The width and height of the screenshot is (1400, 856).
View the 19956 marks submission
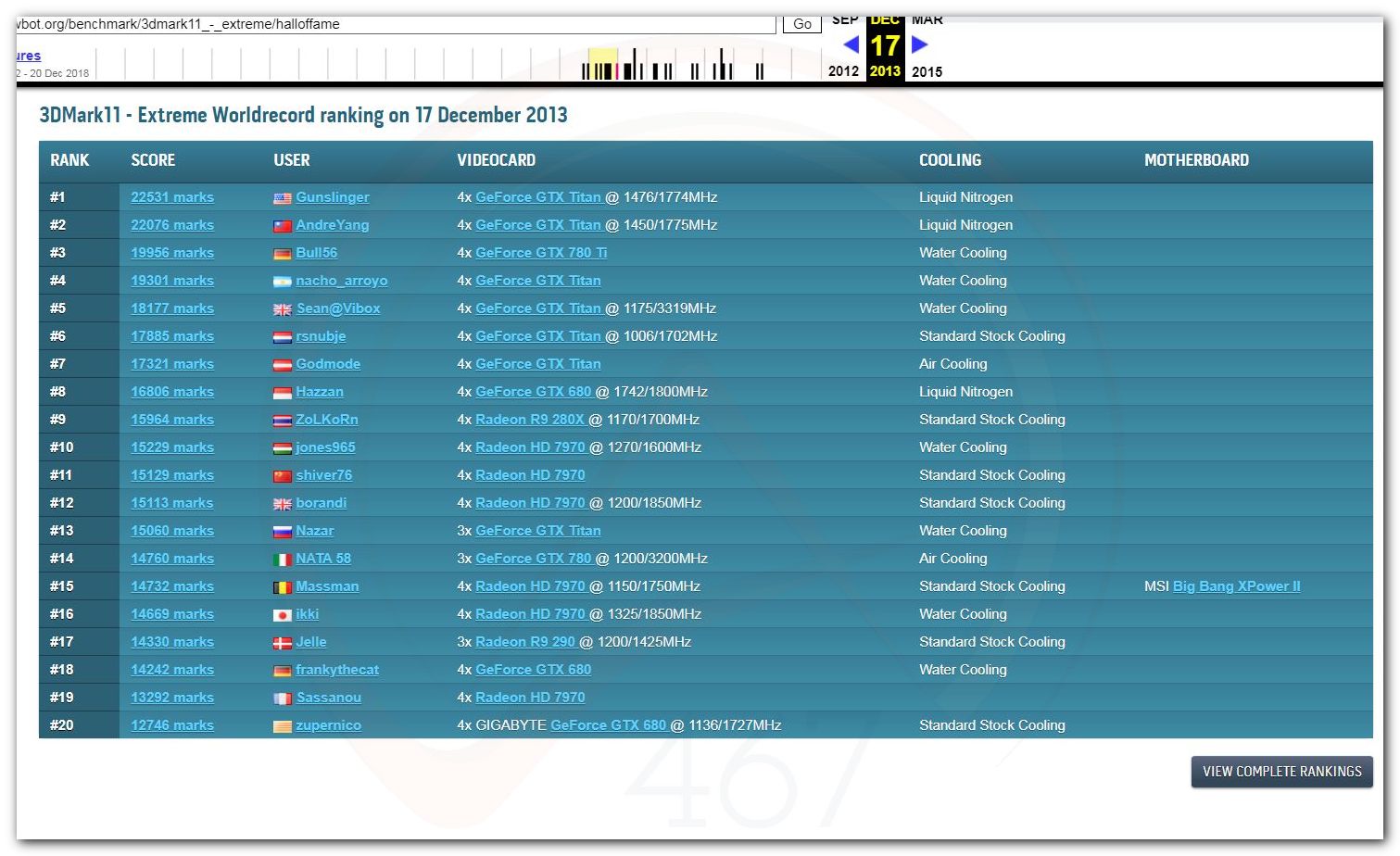(x=172, y=253)
